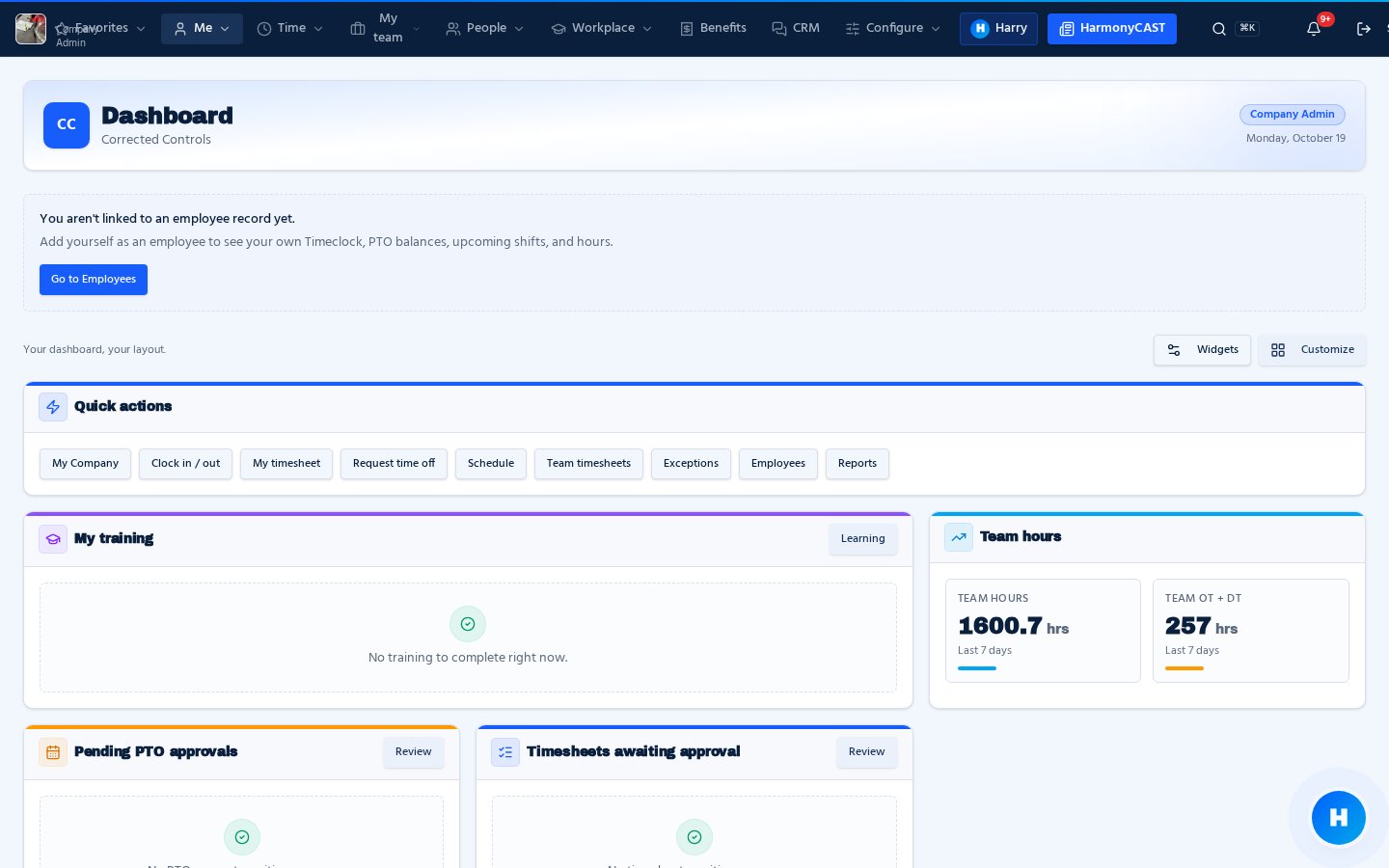Viewport: 1389px width, 868px height.
Task: Open Clock in / out quick action
Action: click(x=185, y=464)
